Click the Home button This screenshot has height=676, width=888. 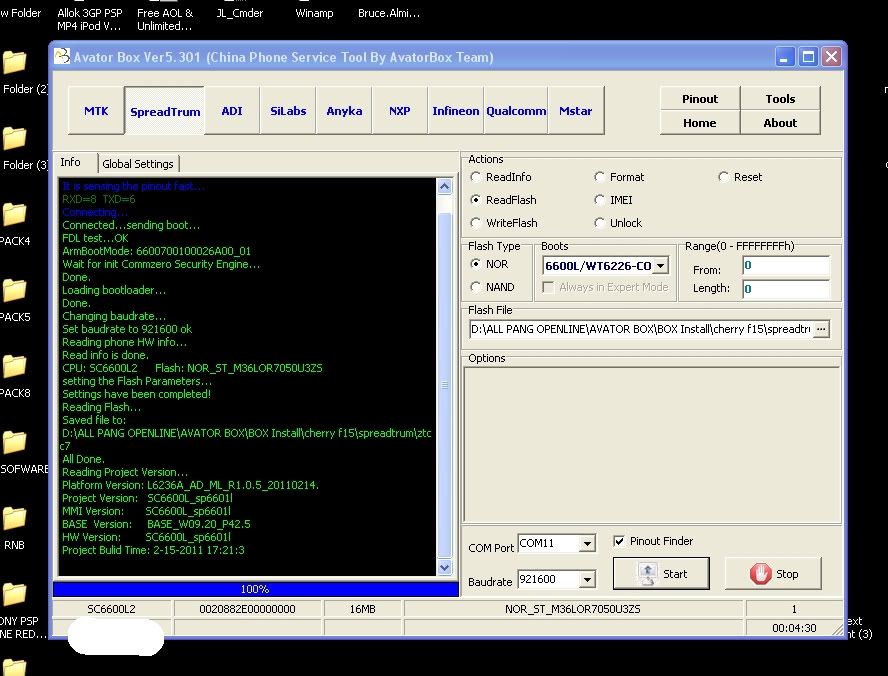[x=700, y=123]
